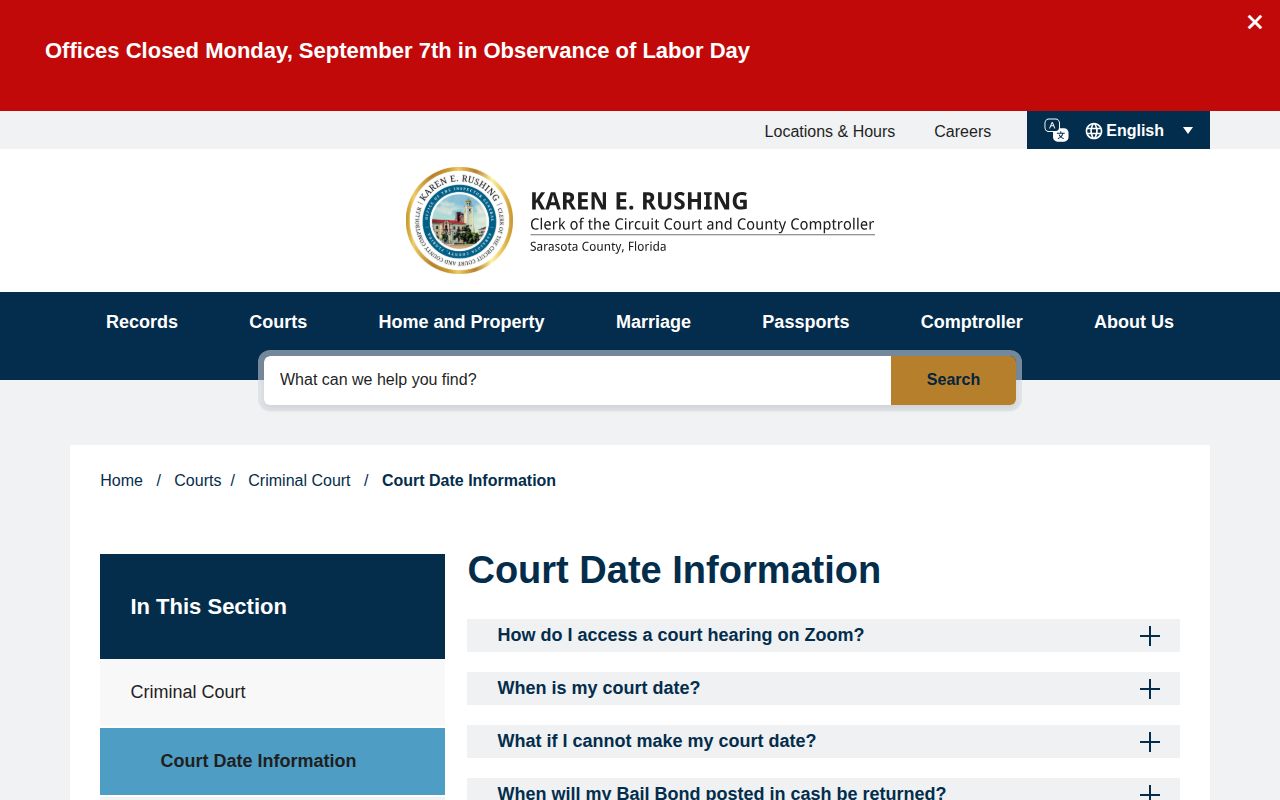Go to Courts in the breadcrumb
1280x800 pixels.
point(197,481)
